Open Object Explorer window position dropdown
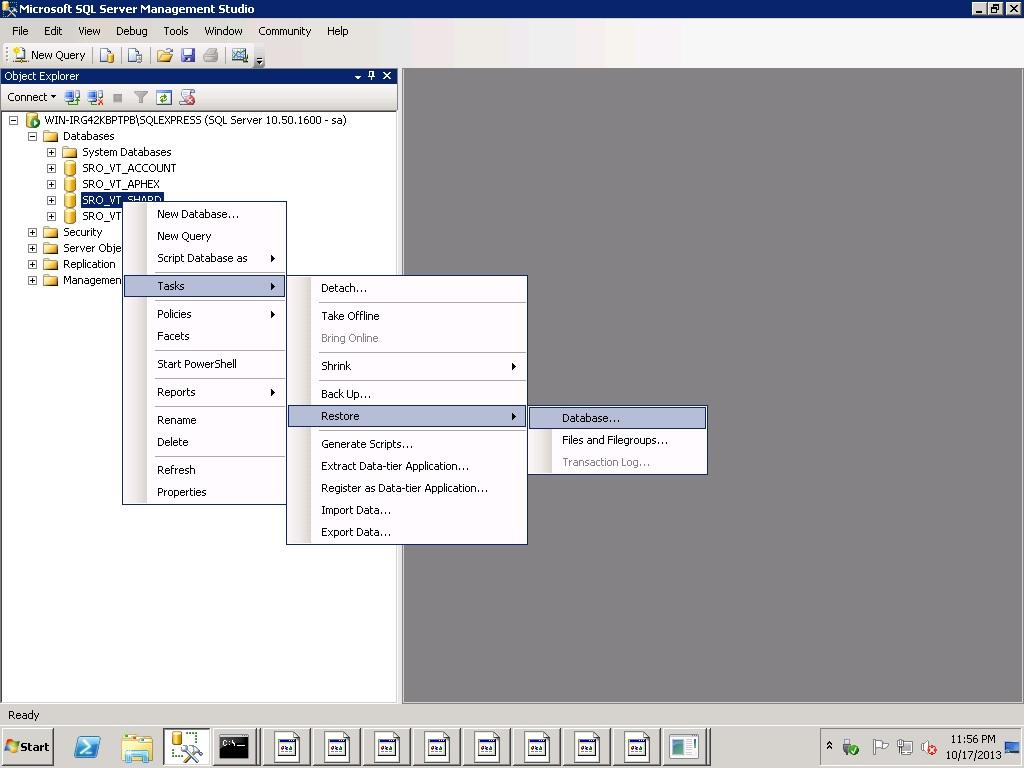The image size is (1024, 768). [x=358, y=76]
